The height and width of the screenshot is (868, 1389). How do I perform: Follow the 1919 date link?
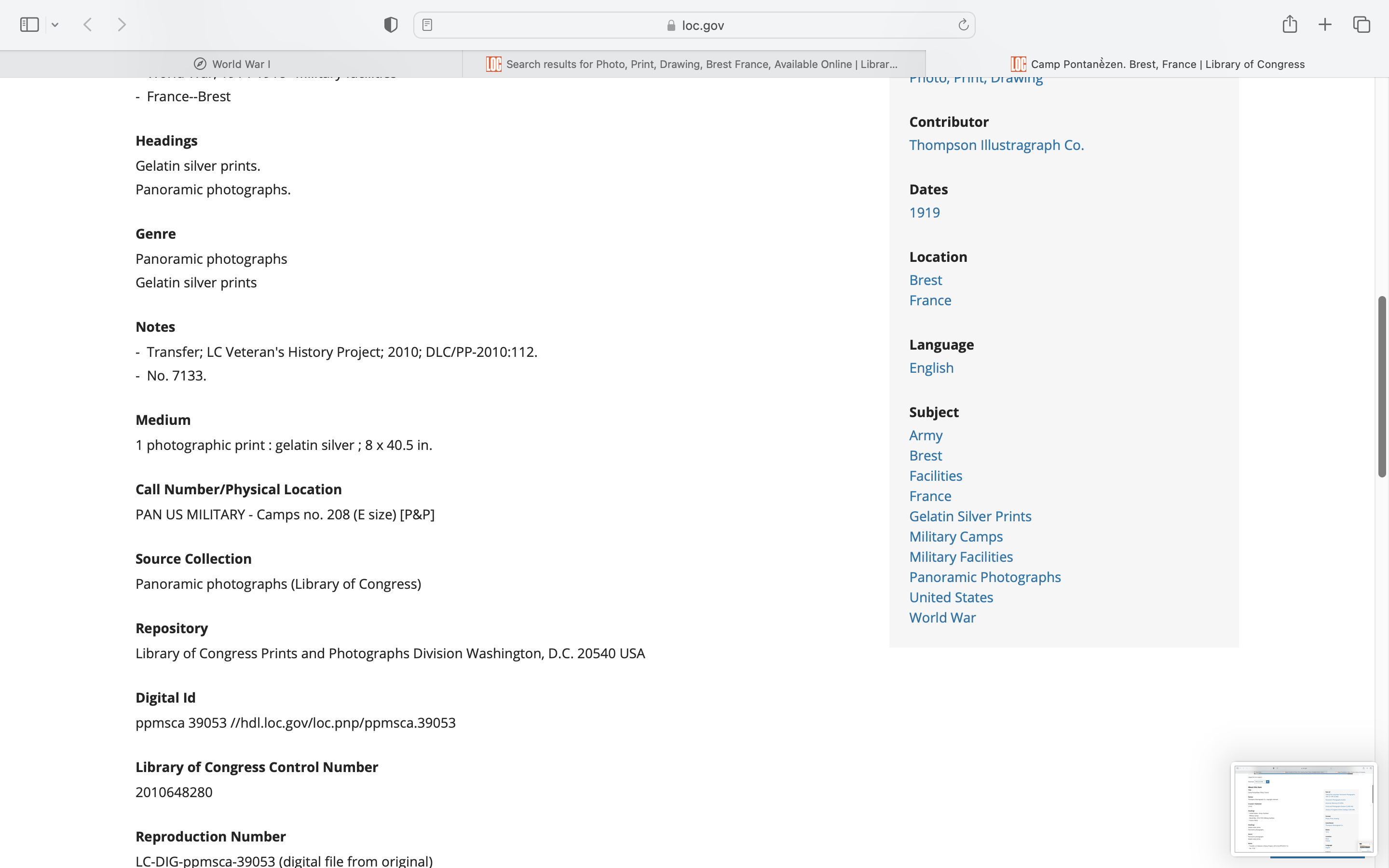tap(924, 212)
